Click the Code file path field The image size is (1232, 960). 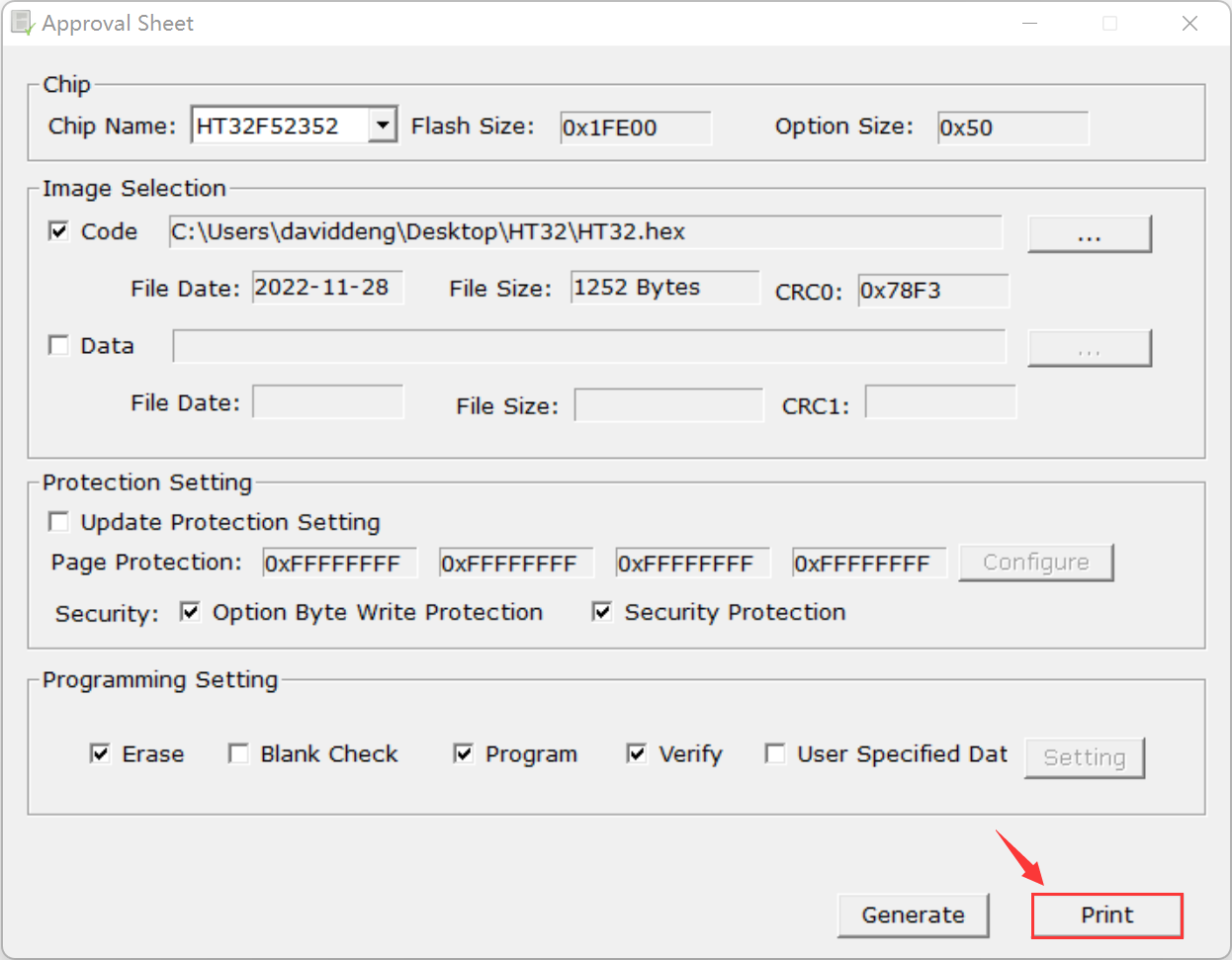[584, 232]
